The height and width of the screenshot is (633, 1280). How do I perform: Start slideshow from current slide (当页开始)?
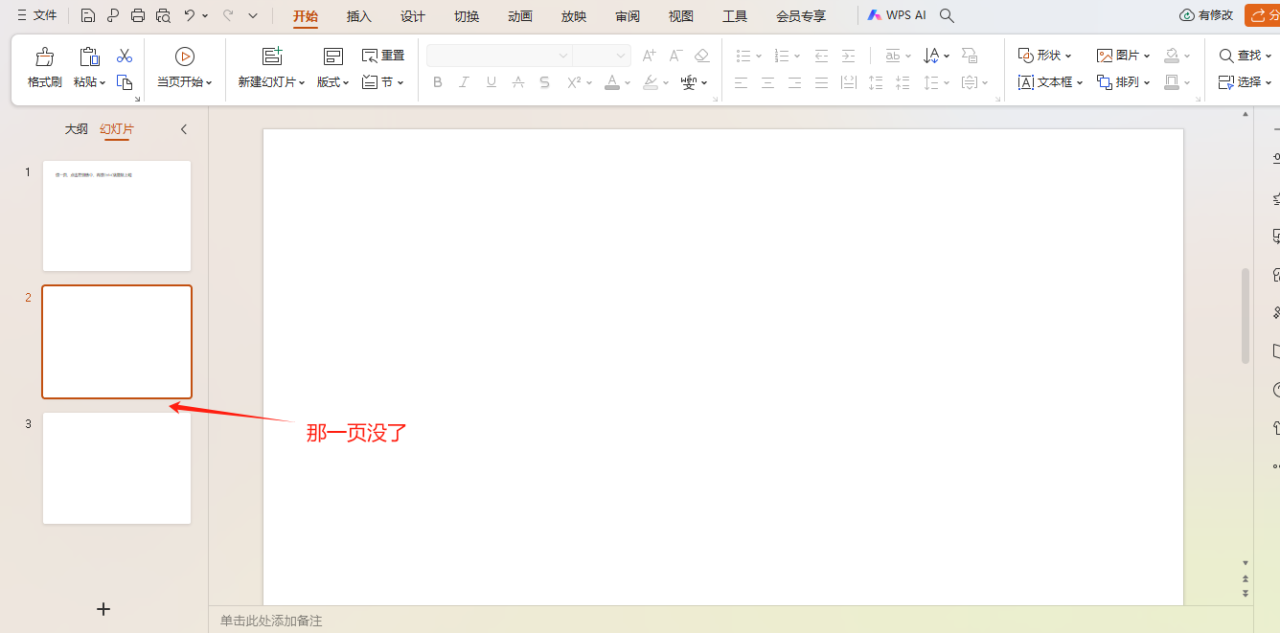(x=184, y=68)
